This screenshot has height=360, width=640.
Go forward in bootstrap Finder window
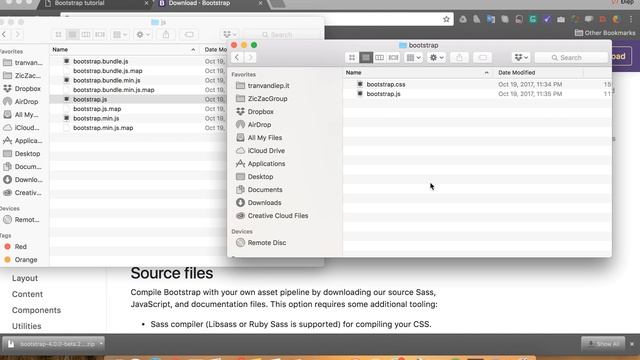pos(250,58)
